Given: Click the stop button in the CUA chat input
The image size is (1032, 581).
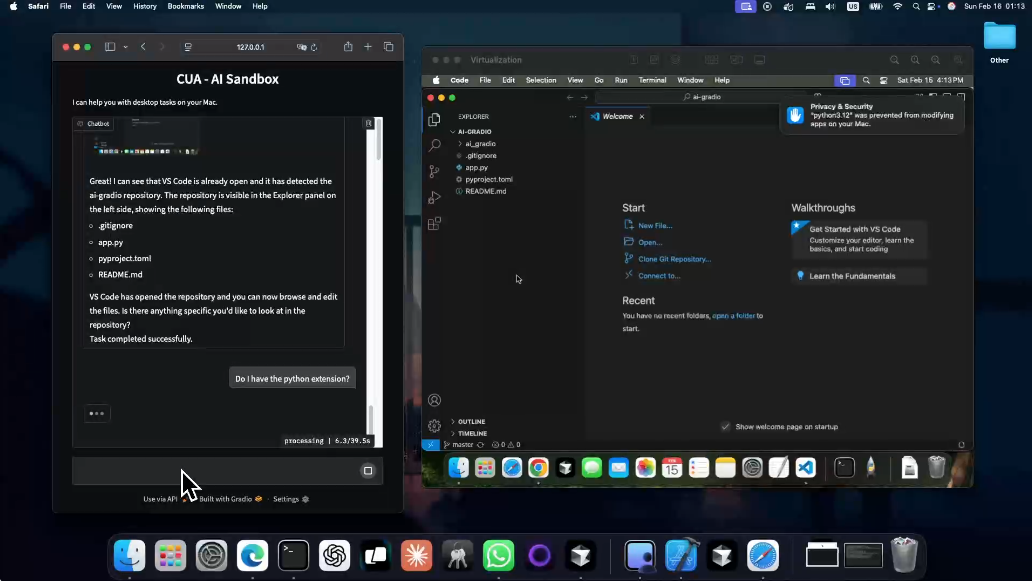Looking at the screenshot, I should click(368, 470).
